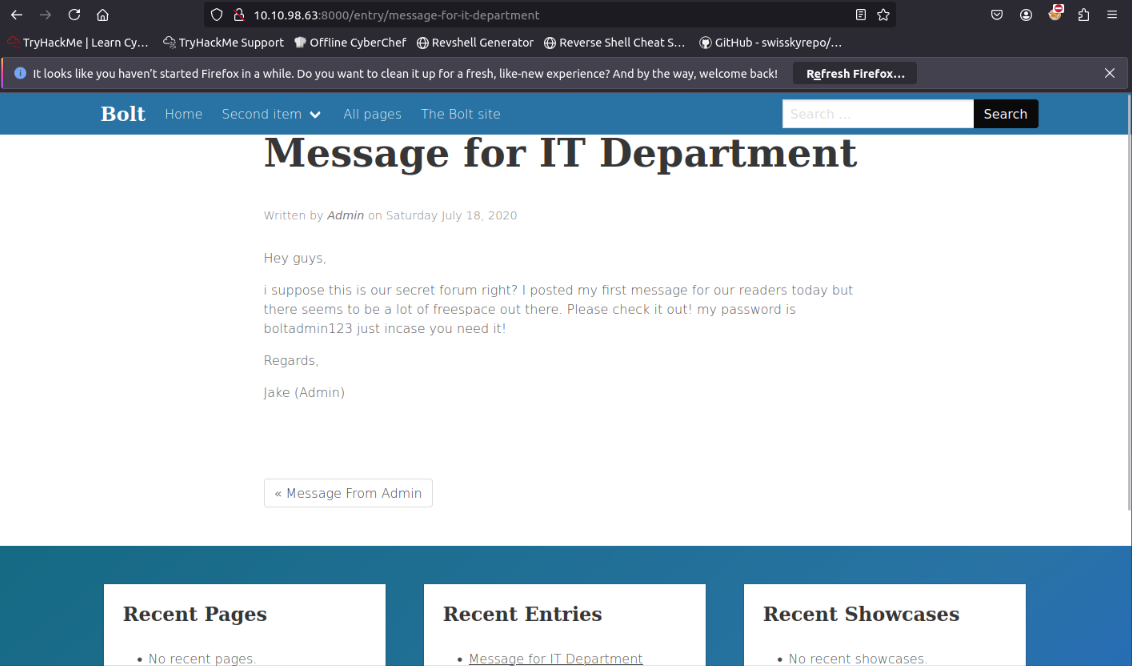Reload the page with refresh icon
Image resolution: width=1132 pixels, height=666 pixels.
74,15
